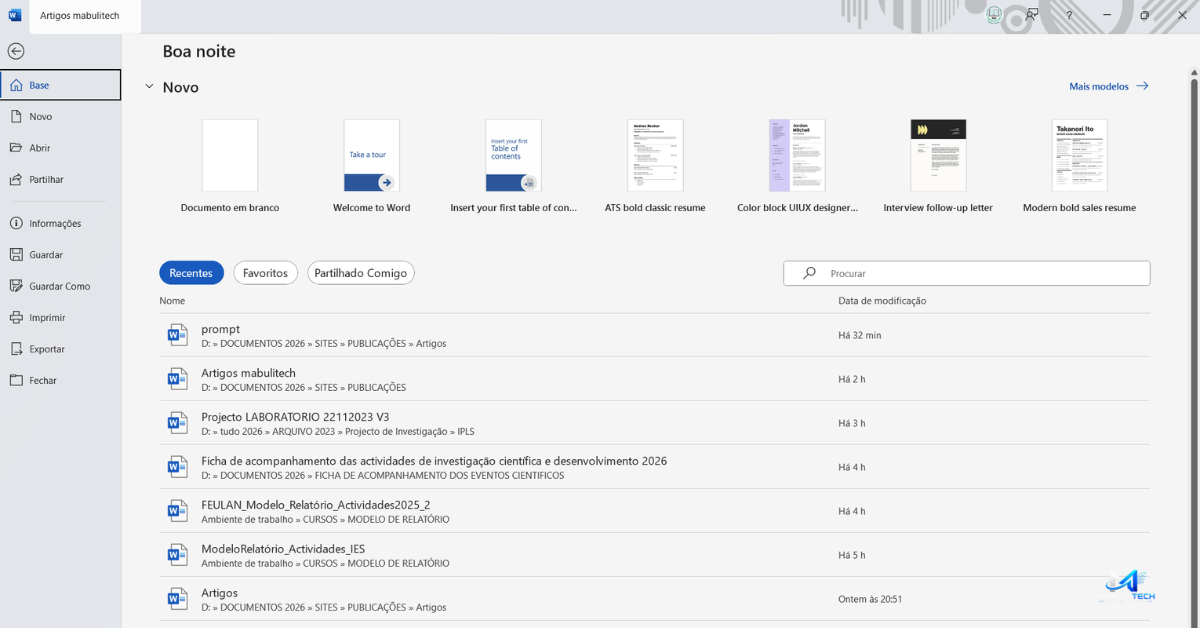The width and height of the screenshot is (1200, 628).
Task: Select Modern bold sales resume template
Action: [1080, 166]
